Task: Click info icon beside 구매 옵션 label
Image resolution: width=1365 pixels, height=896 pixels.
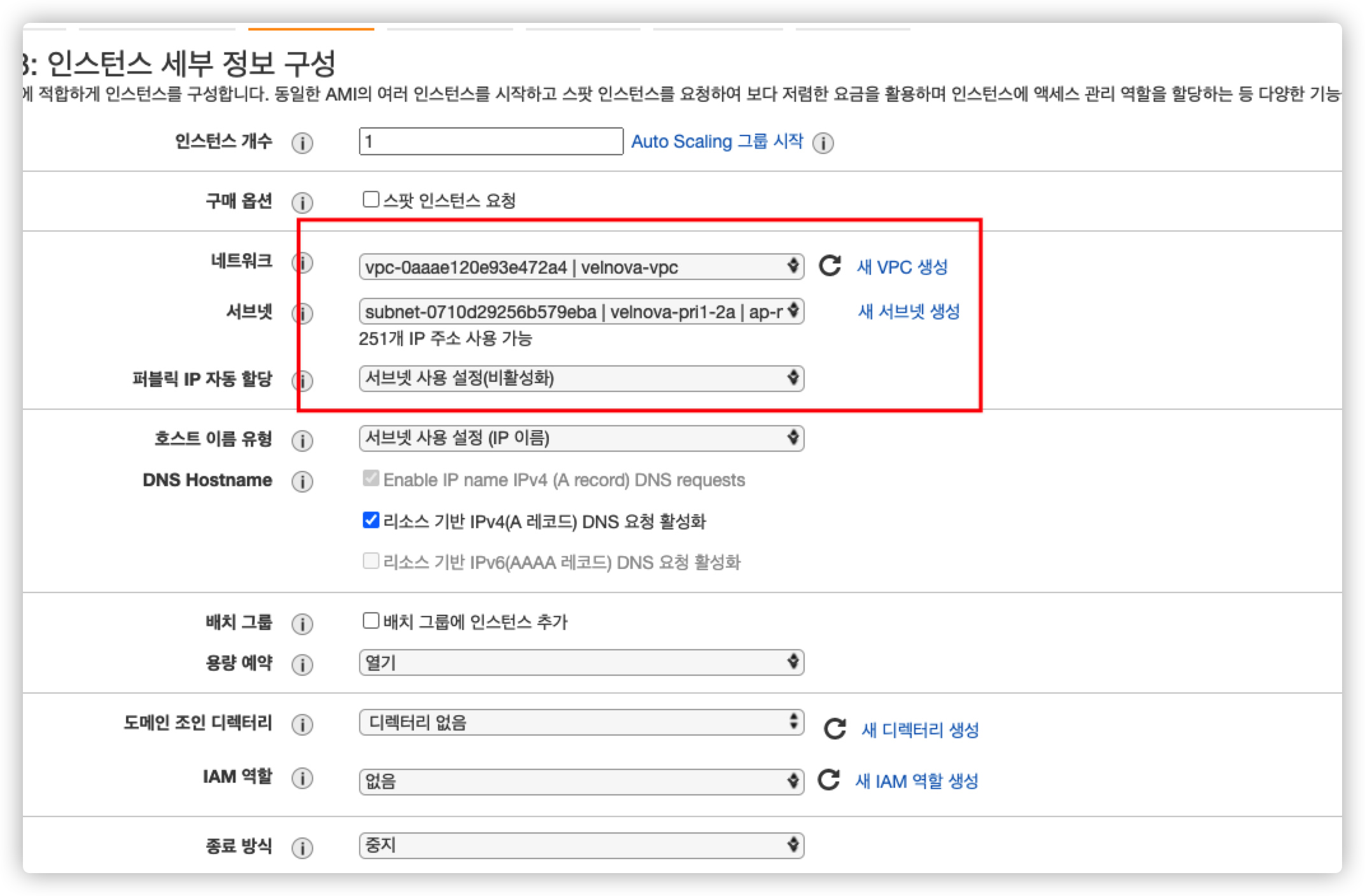Action: [x=302, y=203]
